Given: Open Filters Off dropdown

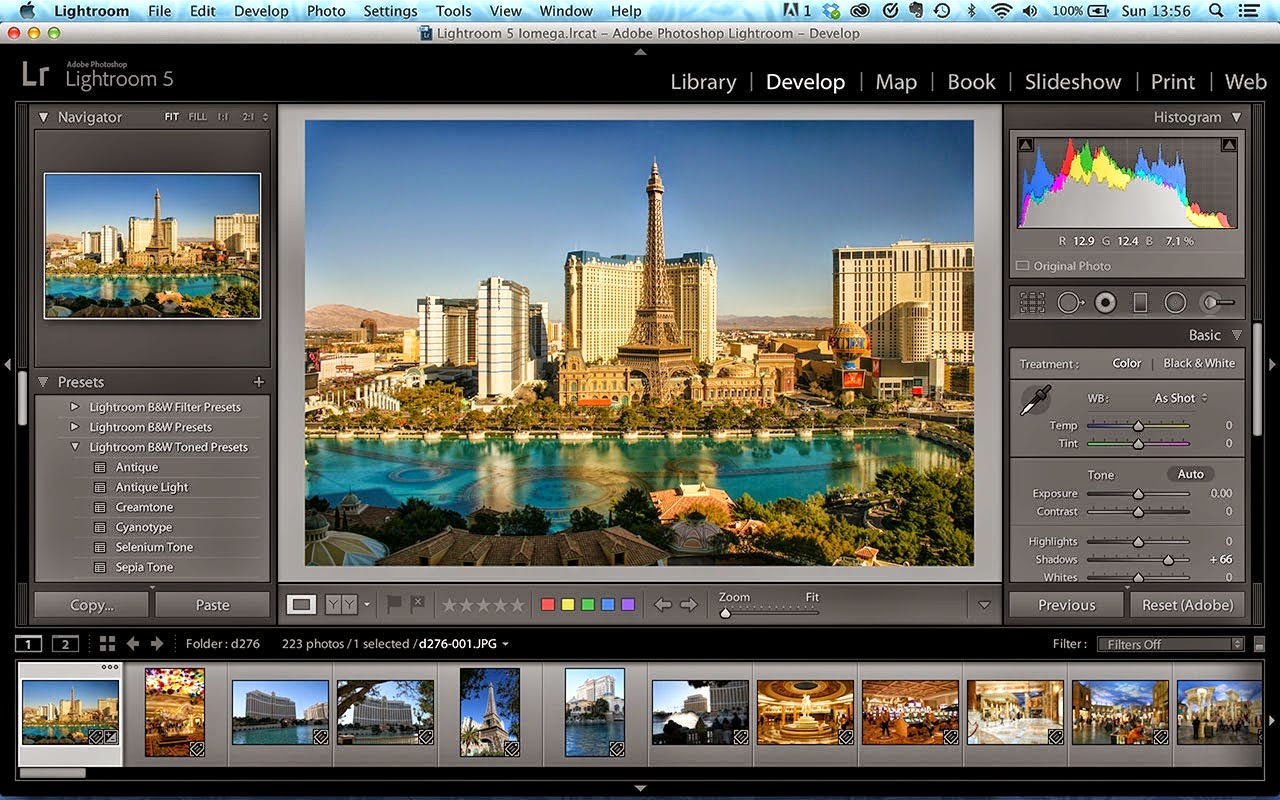Looking at the screenshot, I should (1170, 645).
